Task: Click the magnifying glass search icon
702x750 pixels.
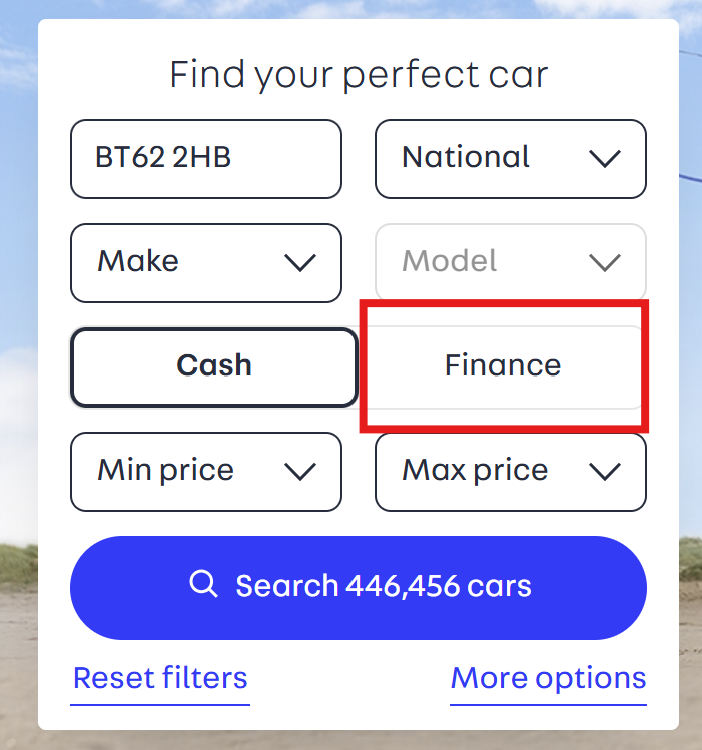Action: click(203, 585)
